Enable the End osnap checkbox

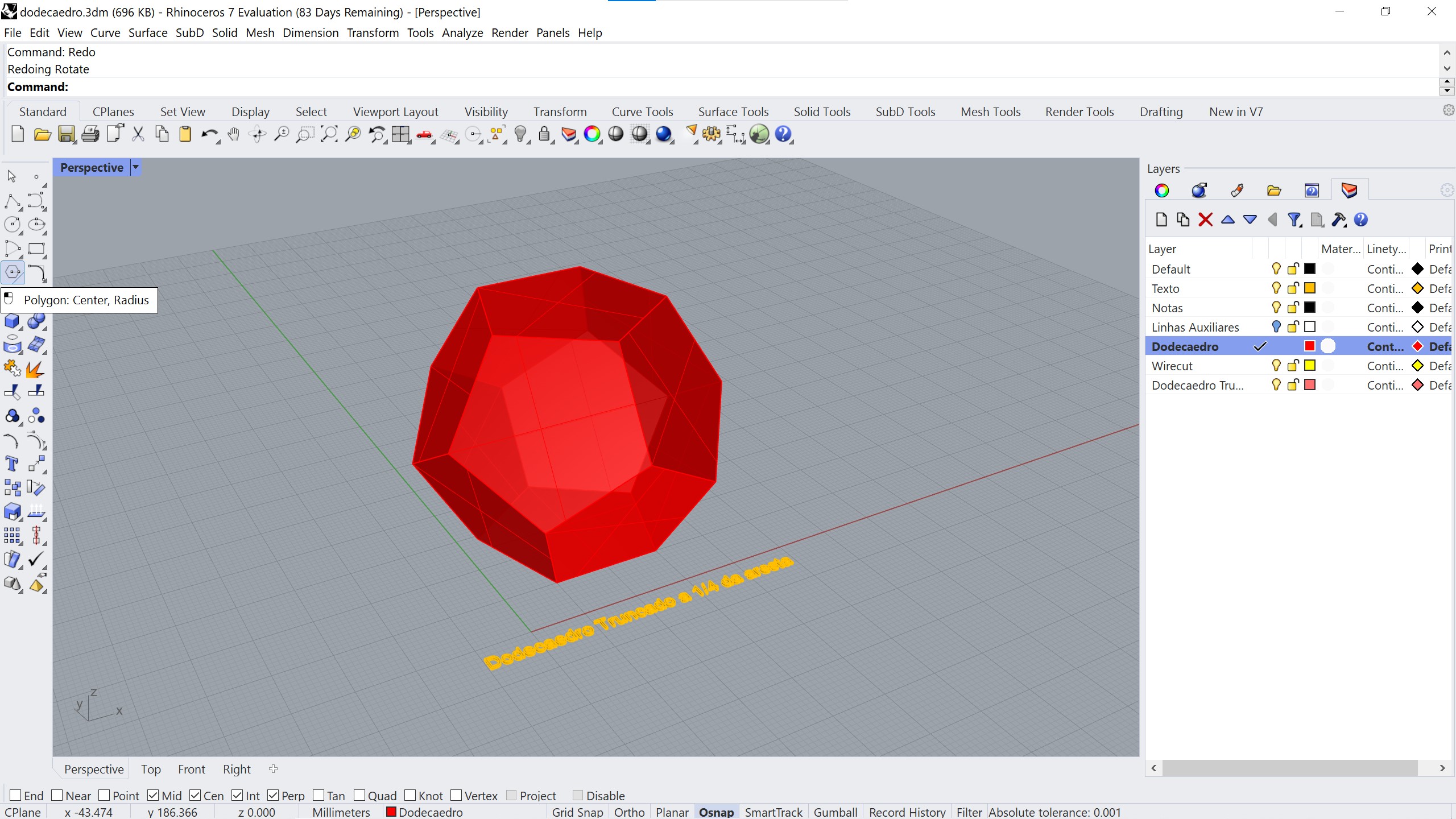(15, 795)
